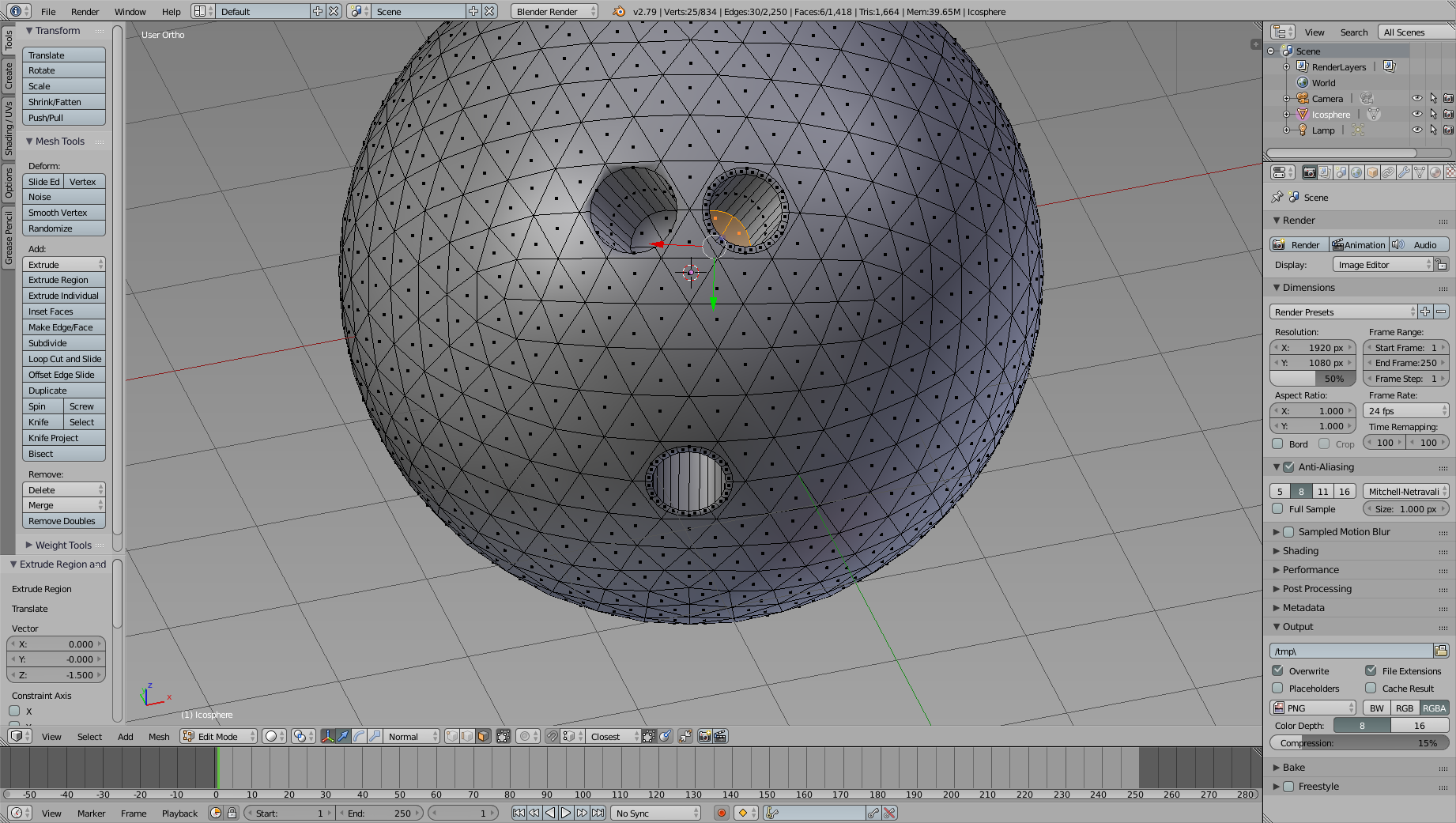Enable edge select mode icon
This screenshot has height=823, width=1456.
(467, 736)
